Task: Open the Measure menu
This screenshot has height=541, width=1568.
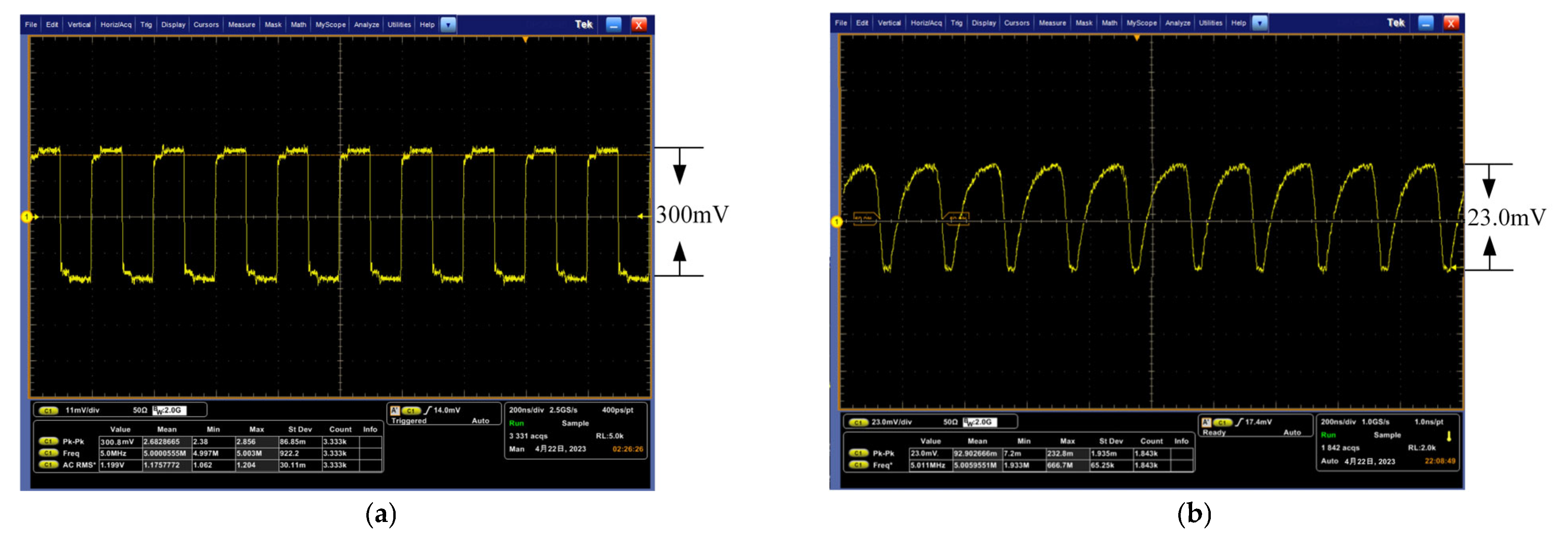Action: pyautogui.click(x=242, y=25)
